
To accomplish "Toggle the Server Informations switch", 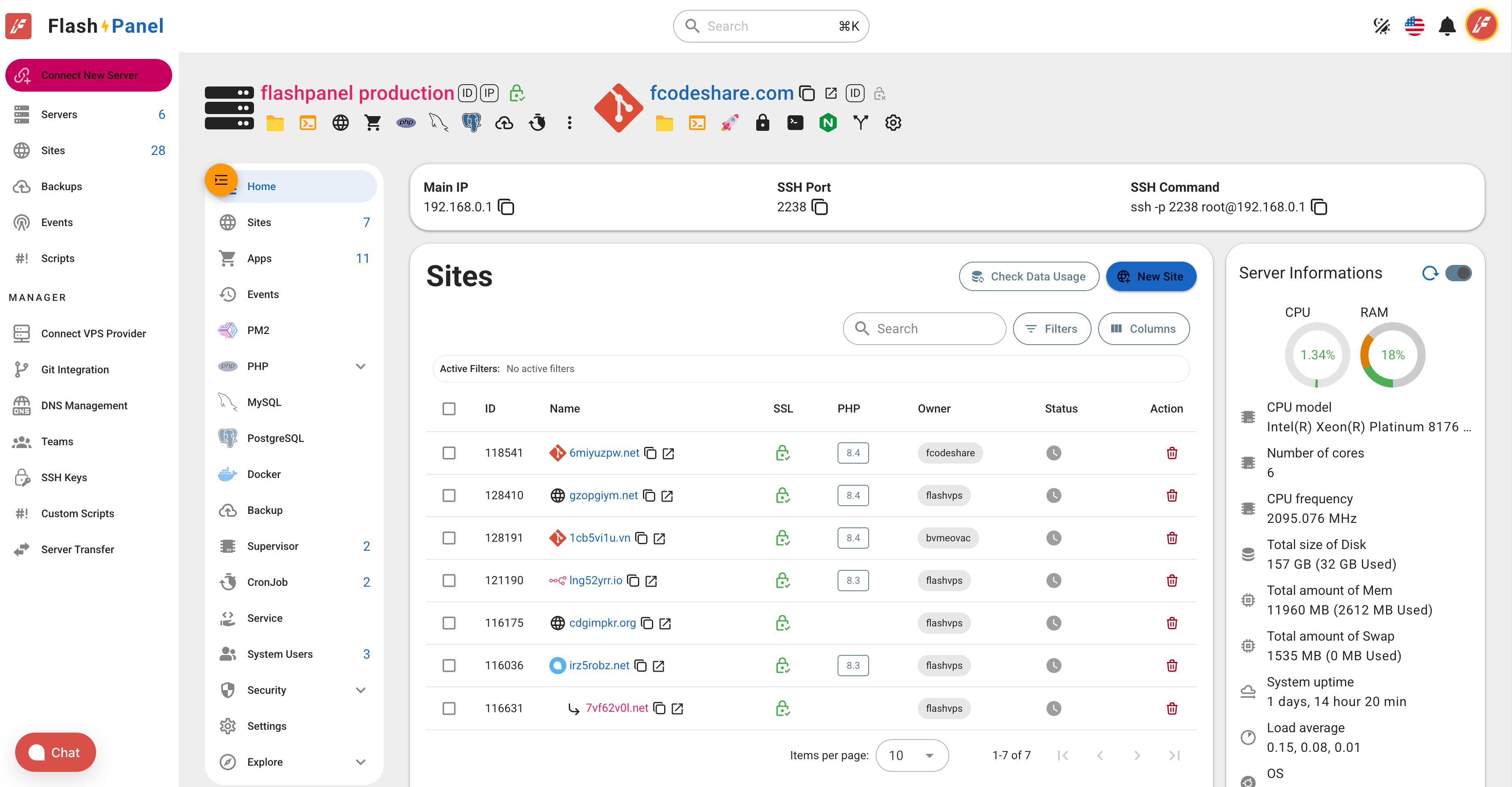I will tap(1458, 273).
